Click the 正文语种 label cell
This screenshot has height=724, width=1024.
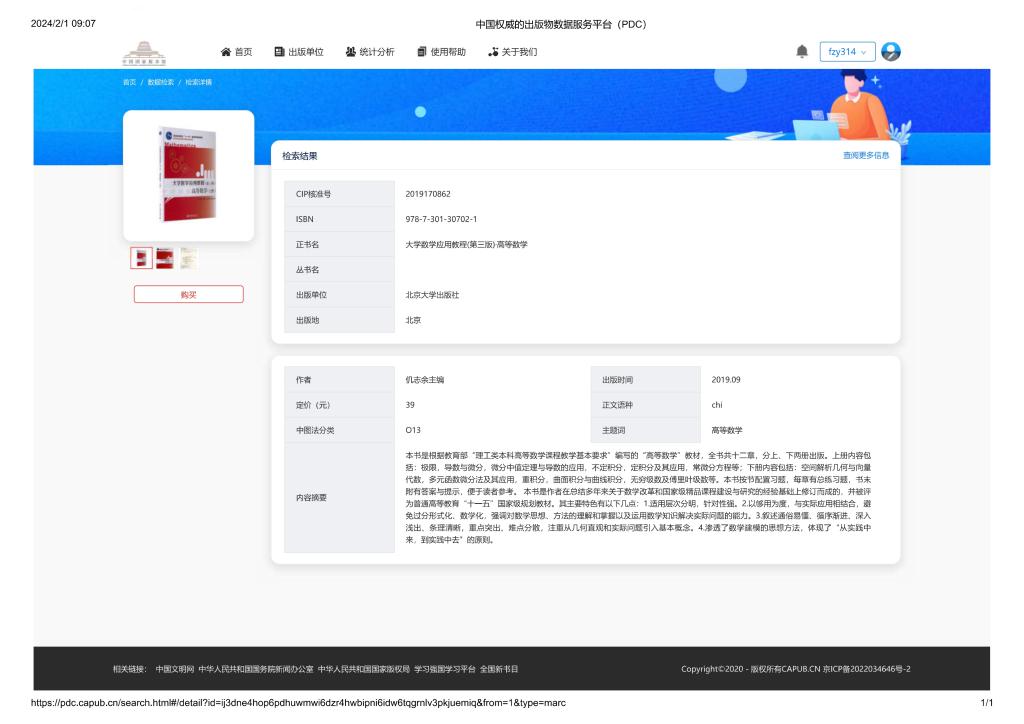click(646, 405)
